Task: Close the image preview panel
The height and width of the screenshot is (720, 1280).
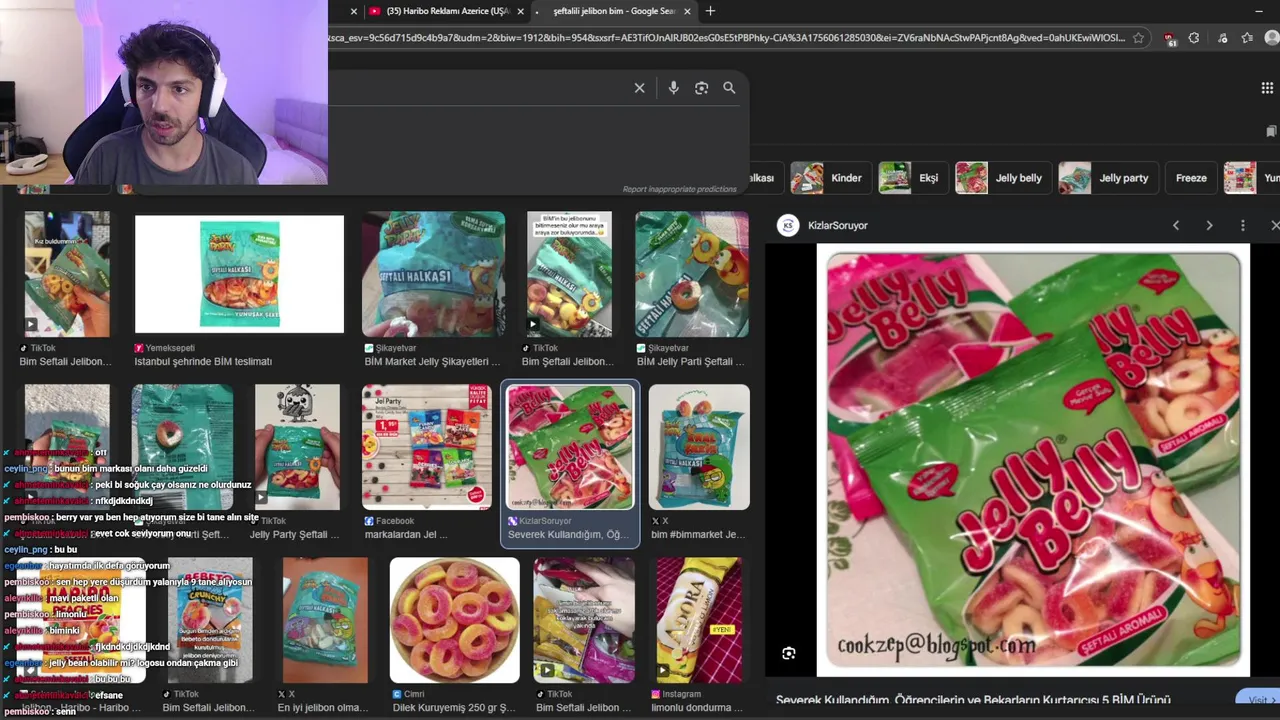Action: tap(1274, 226)
